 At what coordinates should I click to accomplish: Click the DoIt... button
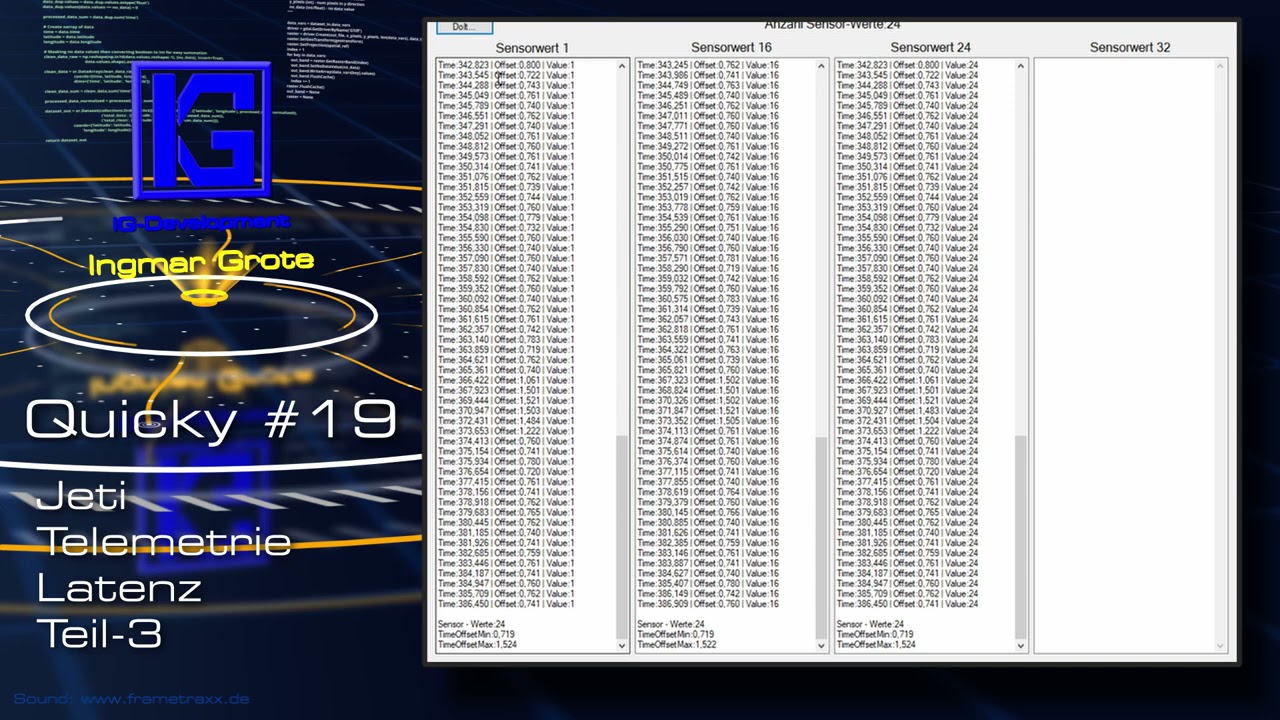pyautogui.click(x=464, y=27)
